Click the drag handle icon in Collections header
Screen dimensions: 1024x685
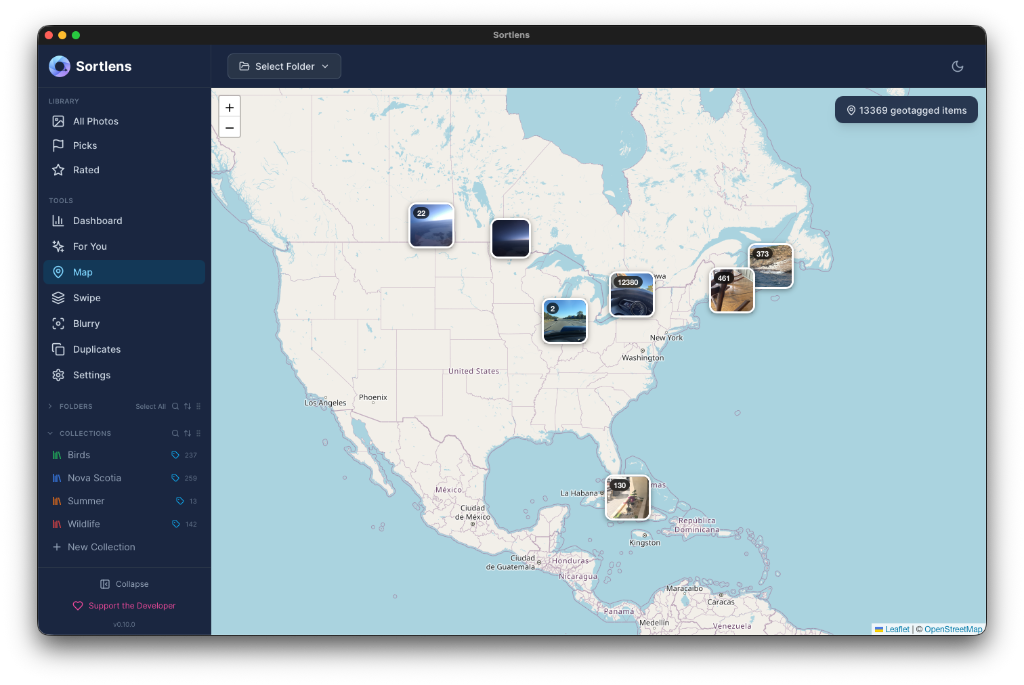click(x=199, y=433)
